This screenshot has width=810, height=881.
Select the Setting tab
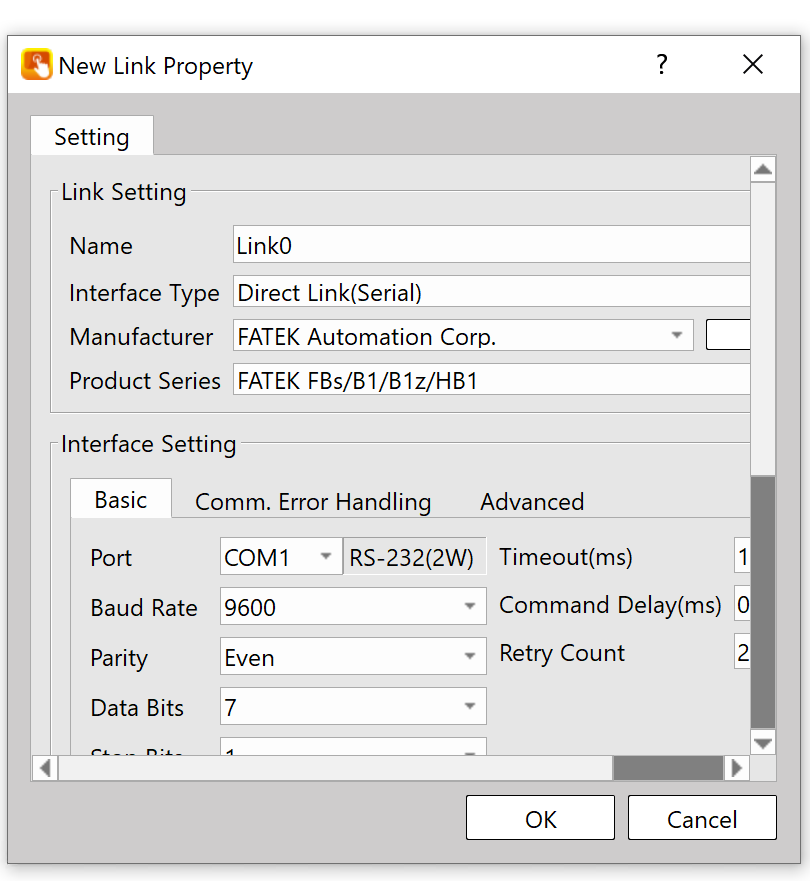(x=92, y=137)
